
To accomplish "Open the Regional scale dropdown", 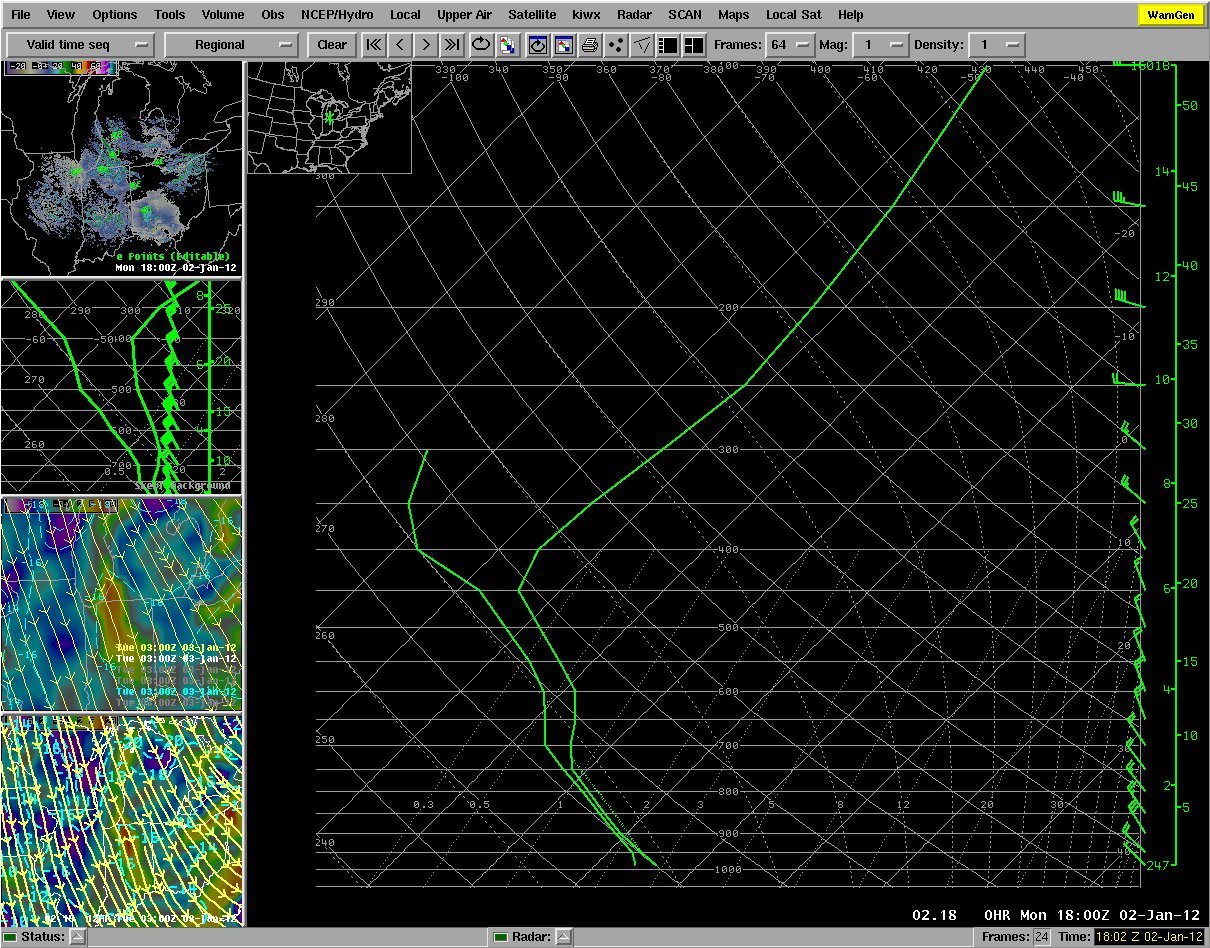I will (232, 44).
